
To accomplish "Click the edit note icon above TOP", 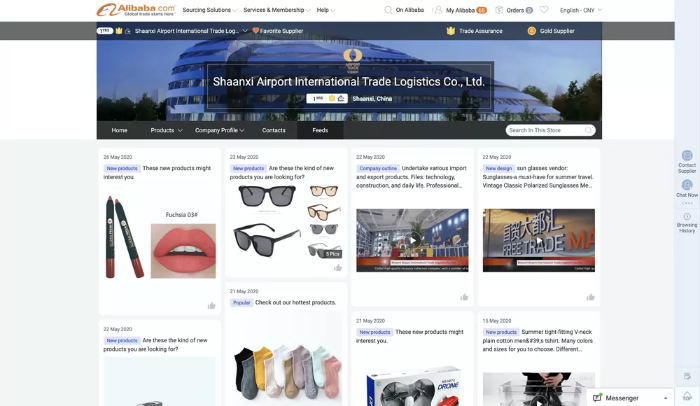I will (x=687, y=377).
